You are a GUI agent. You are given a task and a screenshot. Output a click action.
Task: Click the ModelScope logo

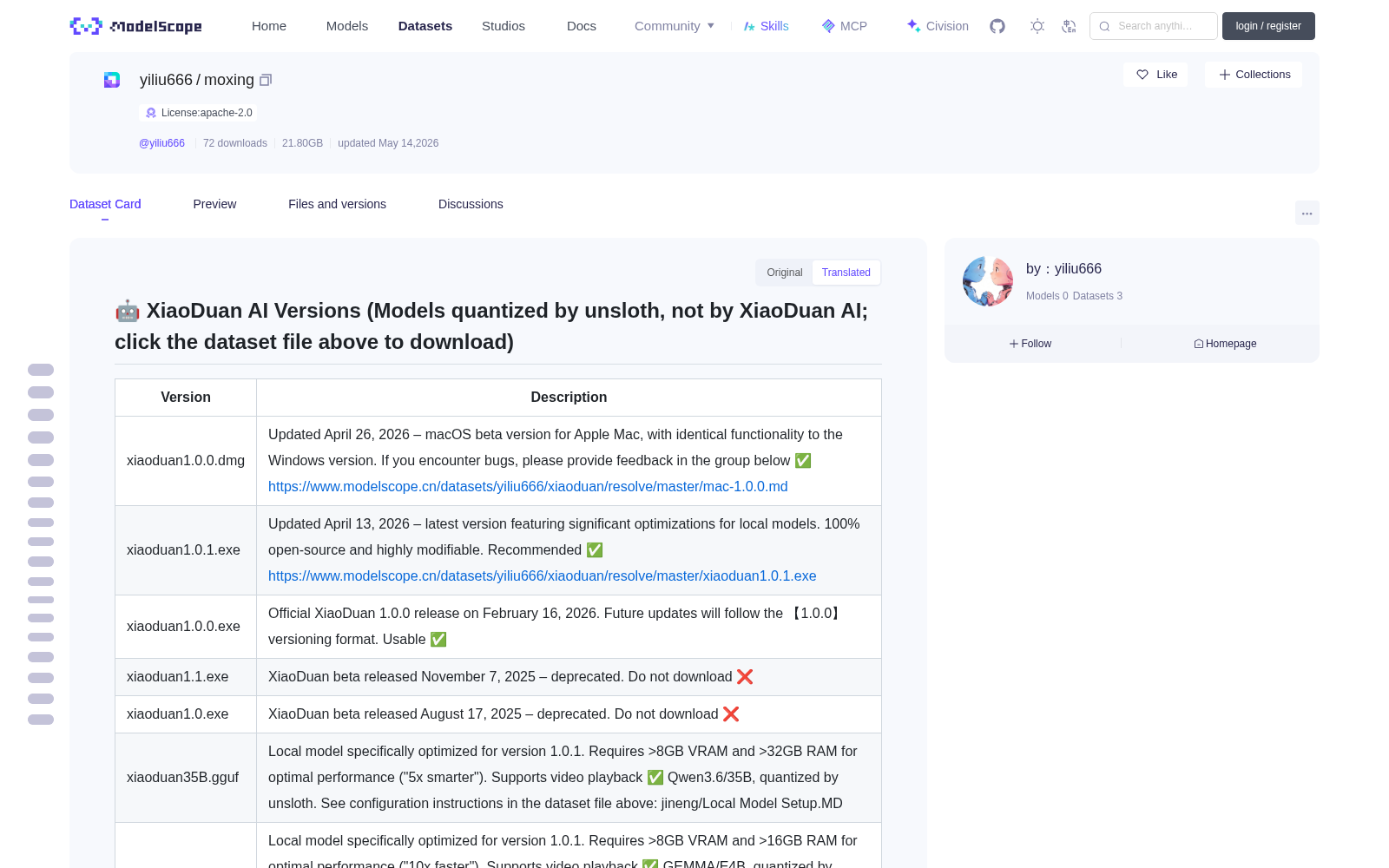[135, 26]
